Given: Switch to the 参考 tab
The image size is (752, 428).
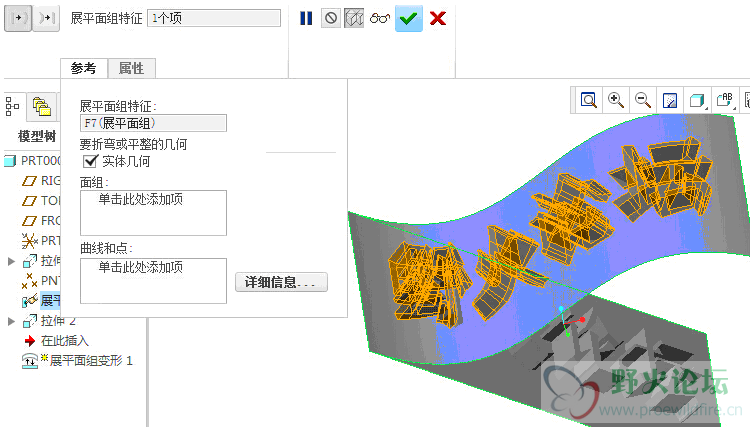Looking at the screenshot, I should [83, 68].
